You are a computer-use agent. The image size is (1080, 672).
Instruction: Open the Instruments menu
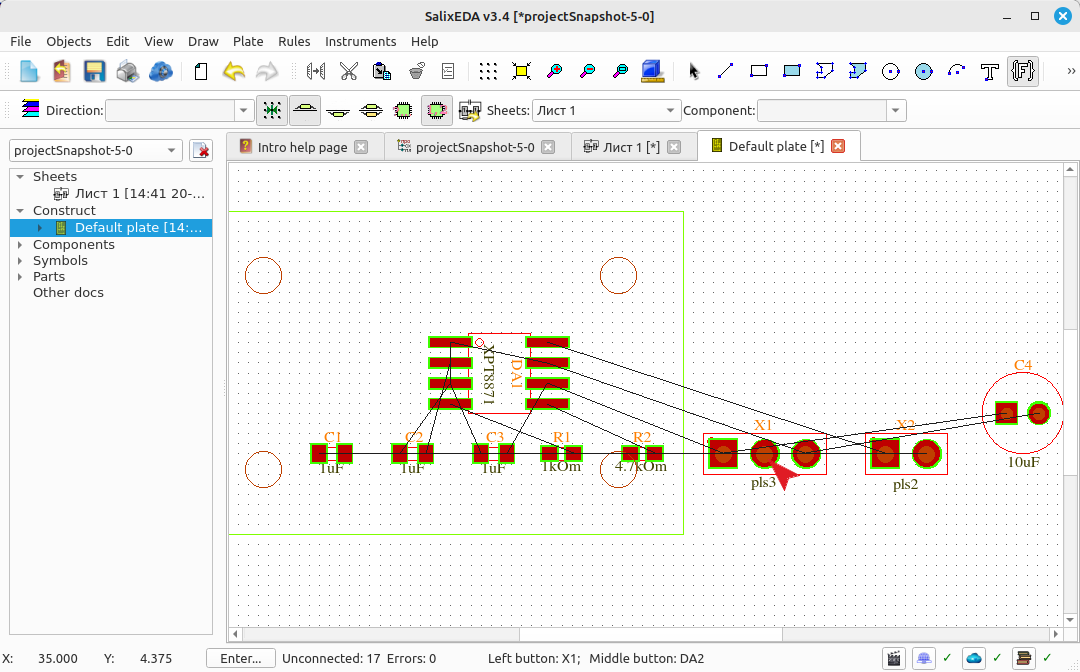tap(361, 41)
